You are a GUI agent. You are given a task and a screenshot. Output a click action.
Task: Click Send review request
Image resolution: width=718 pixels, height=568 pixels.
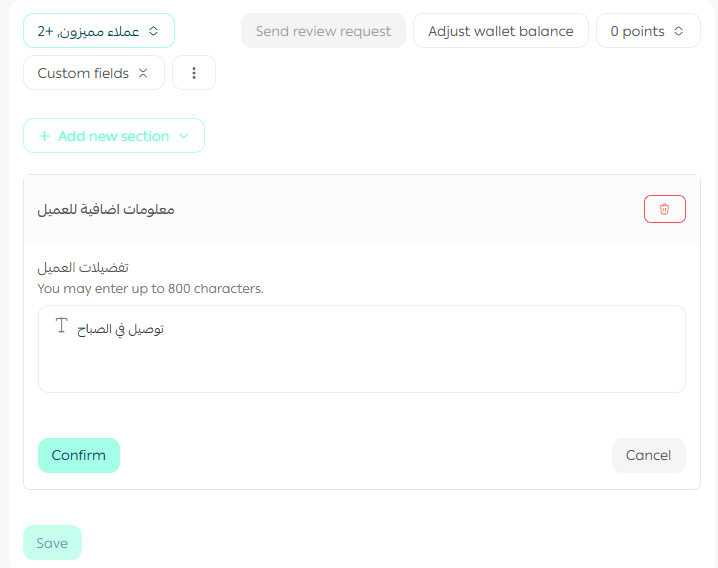pyautogui.click(x=323, y=31)
